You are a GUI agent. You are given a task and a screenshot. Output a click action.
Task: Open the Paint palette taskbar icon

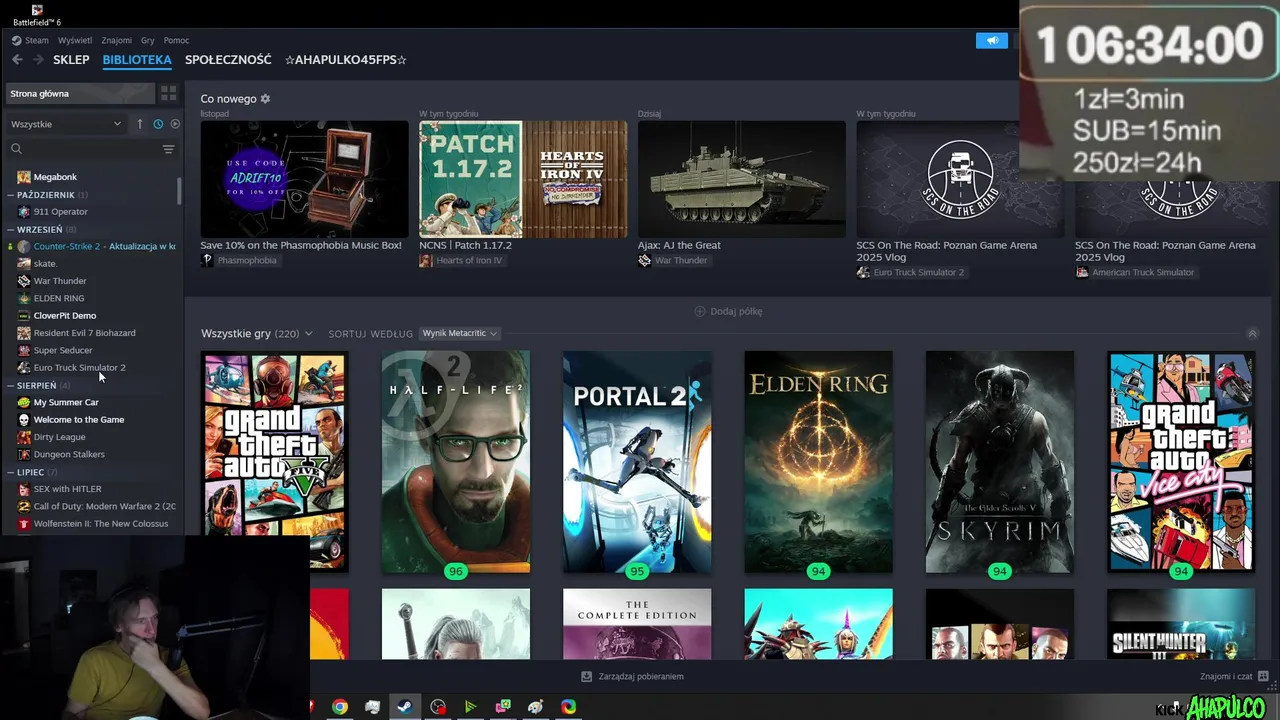pos(536,707)
